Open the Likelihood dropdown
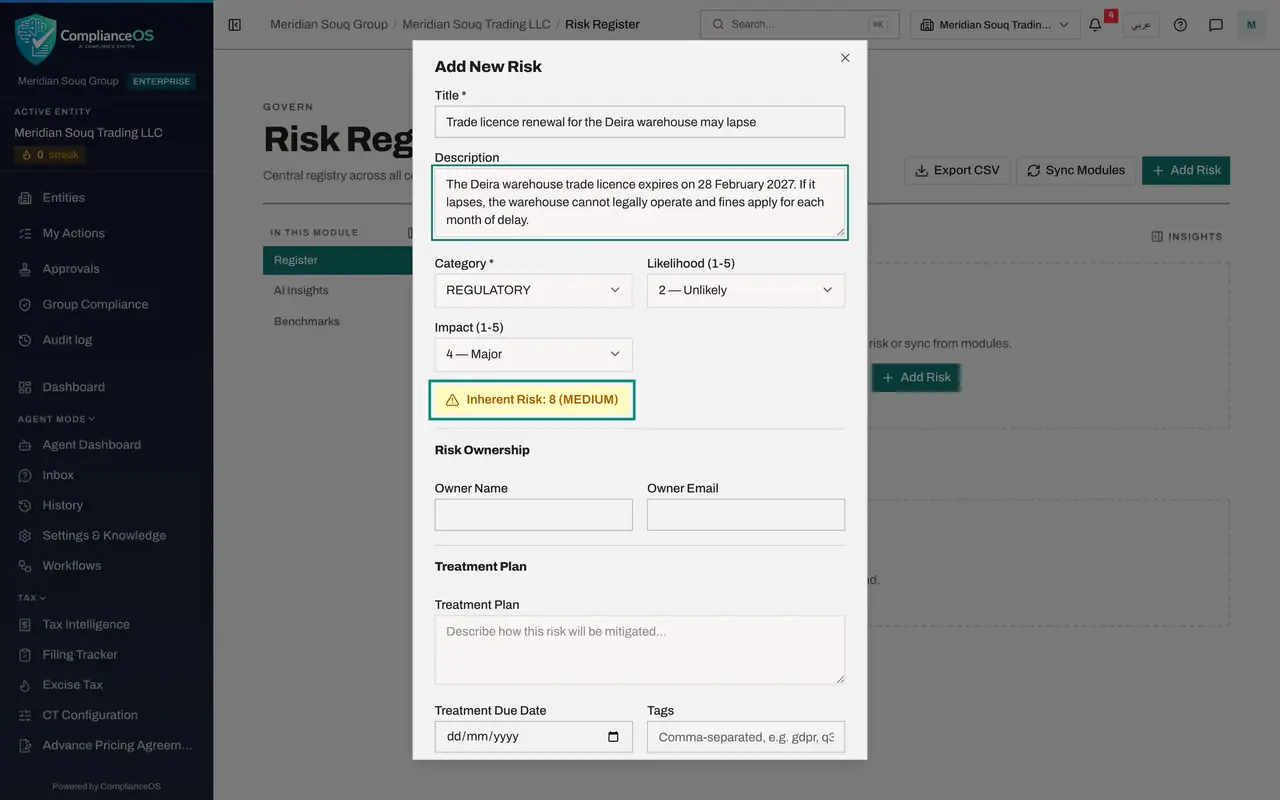This screenshot has width=1280, height=800. 746,290
